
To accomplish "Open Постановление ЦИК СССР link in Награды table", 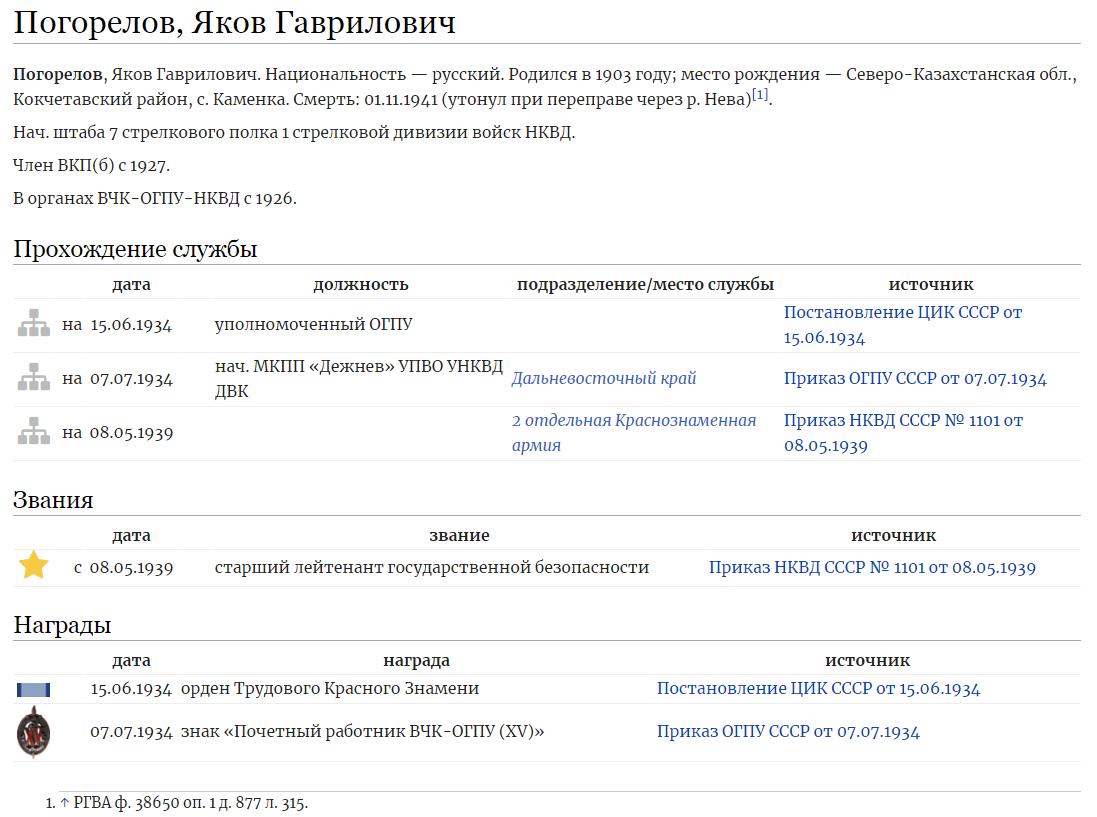I will coord(818,689).
